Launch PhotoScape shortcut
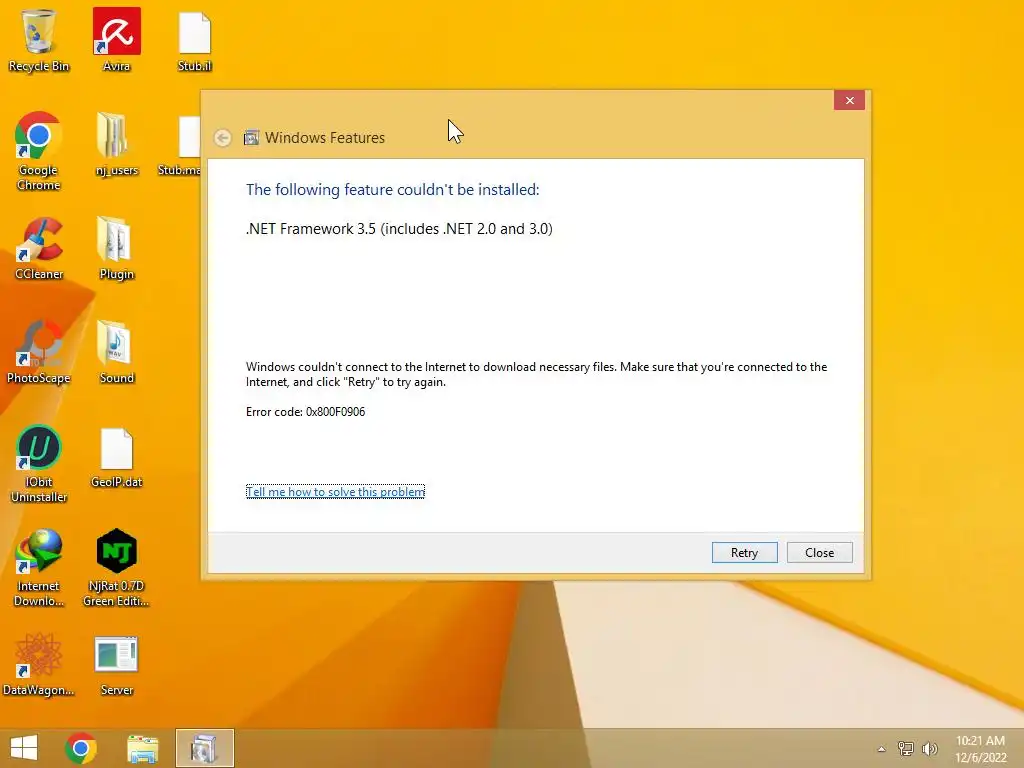Image resolution: width=1024 pixels, height=768 pixels. (x=39, y=351)
